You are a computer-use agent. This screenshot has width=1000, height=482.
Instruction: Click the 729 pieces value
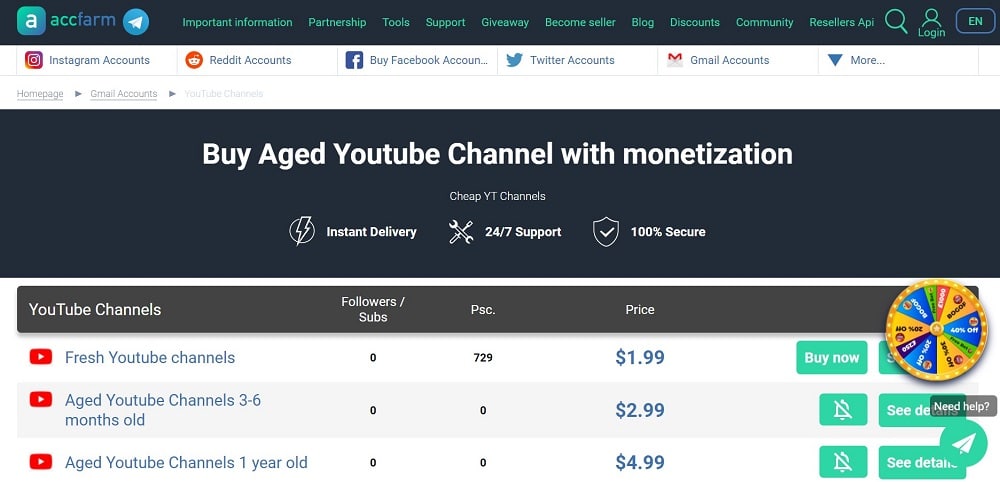click(483, 358)
